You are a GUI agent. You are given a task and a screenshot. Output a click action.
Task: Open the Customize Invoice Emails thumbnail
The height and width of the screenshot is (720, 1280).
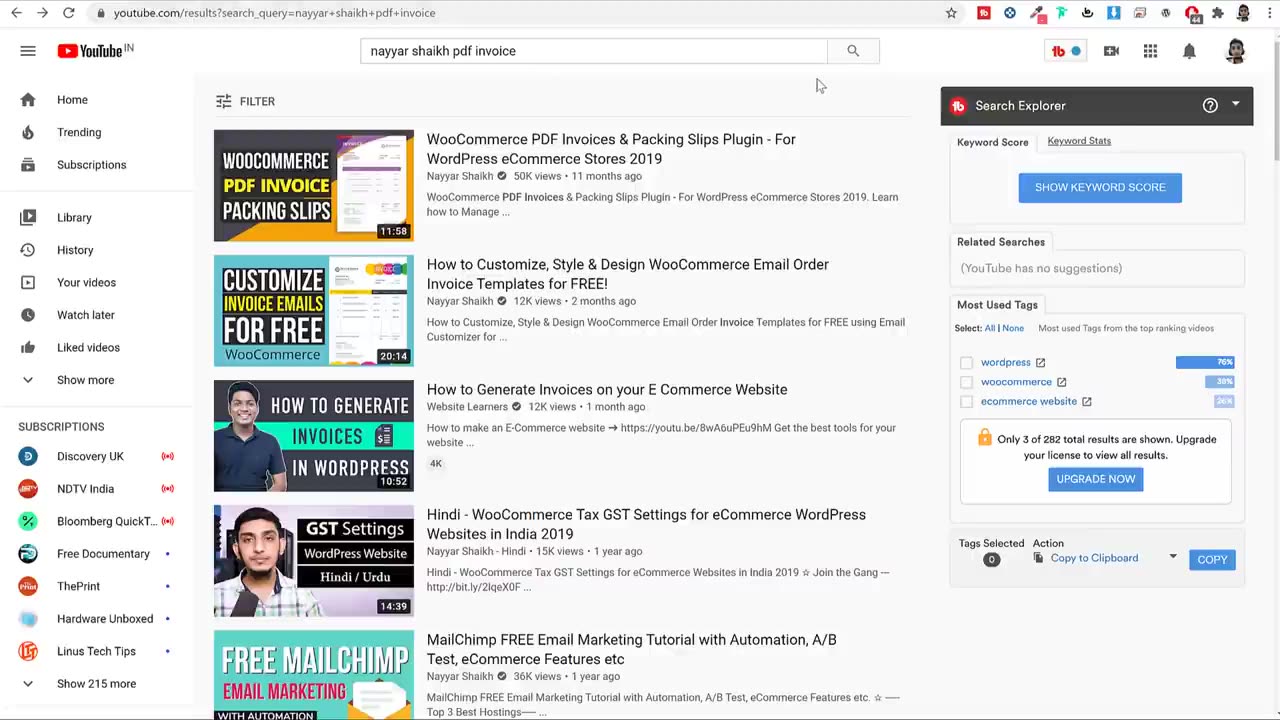[x=314, y=311]
